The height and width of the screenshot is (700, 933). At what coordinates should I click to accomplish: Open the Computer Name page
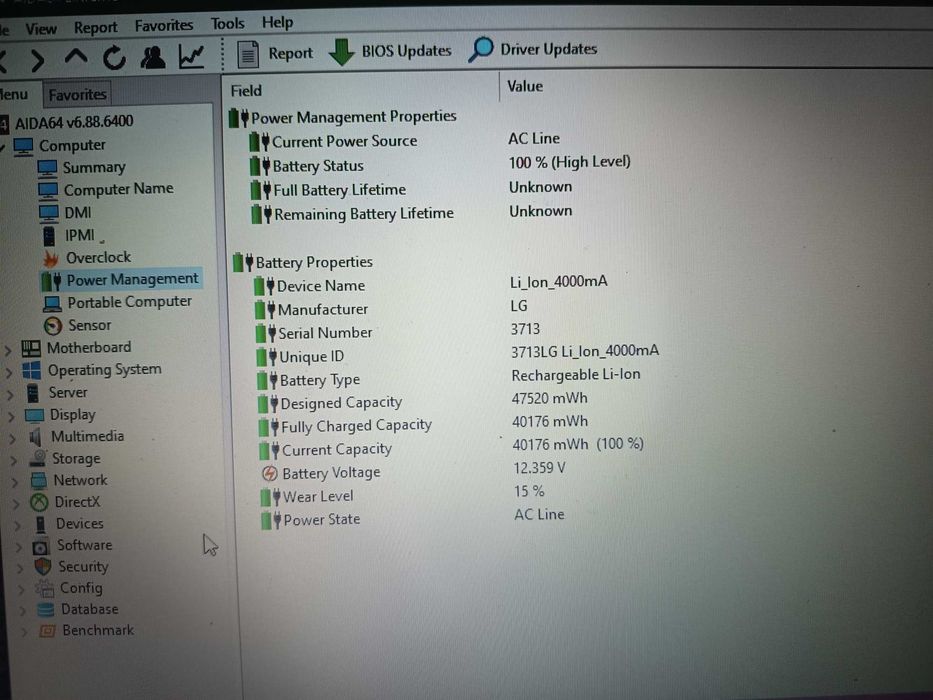[105, 189]
